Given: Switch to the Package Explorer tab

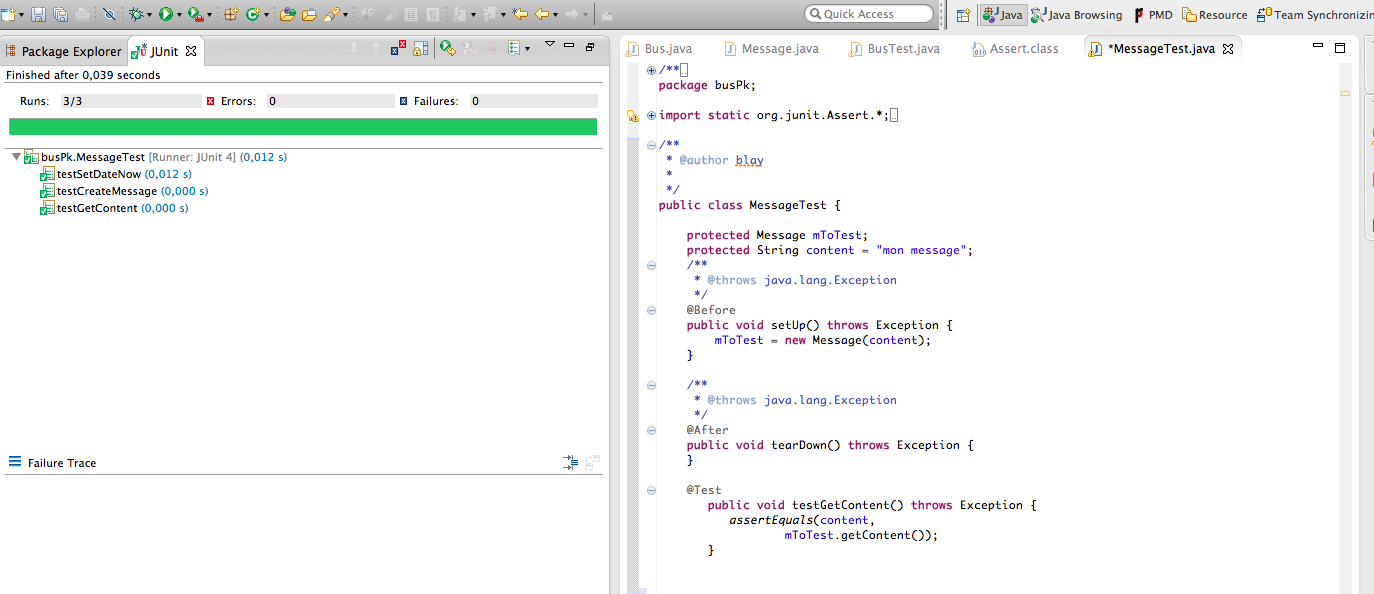Looking at the screenshot, I should 70,51.
